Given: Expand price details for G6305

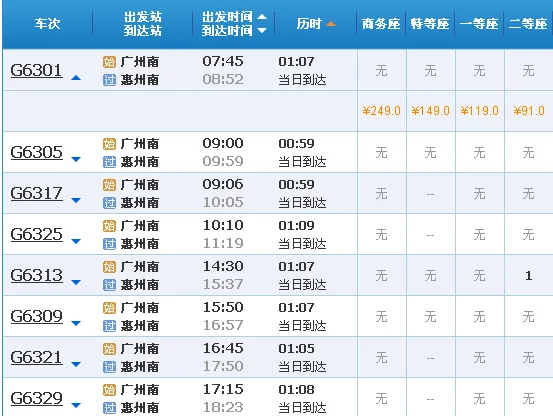Looking at the screenshot, I should [x=76, y=160].
